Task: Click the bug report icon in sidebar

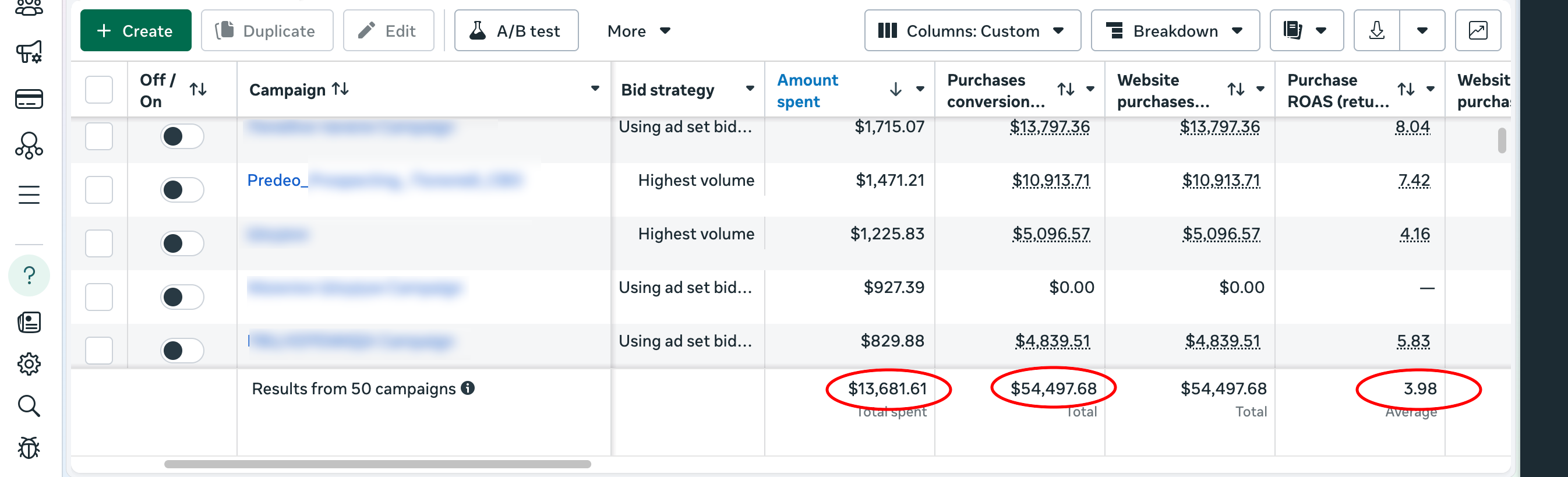Action: coord(29,448)
